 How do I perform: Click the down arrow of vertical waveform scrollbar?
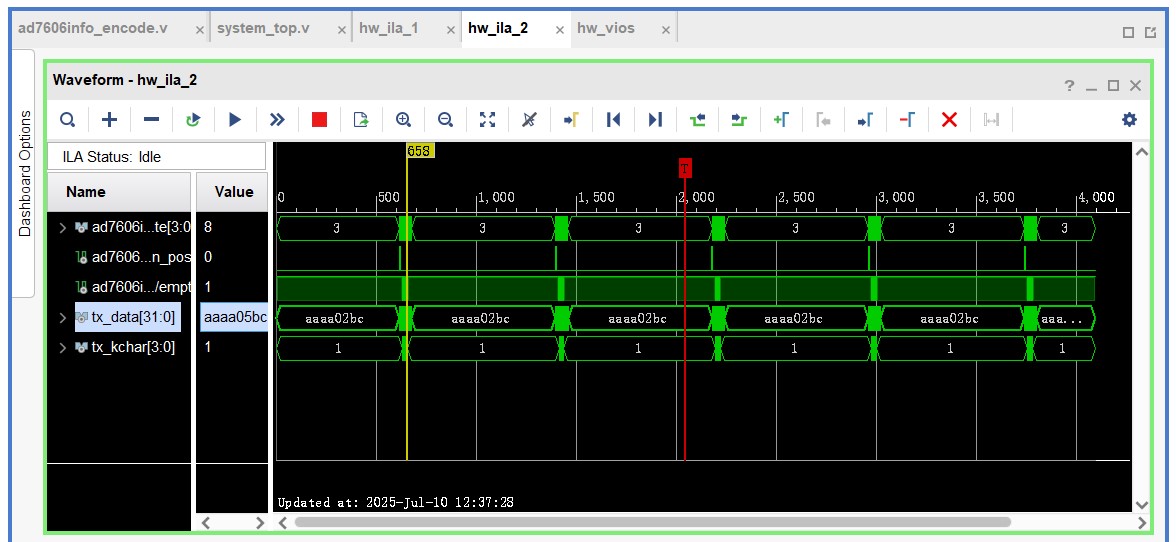coord(1141,505)
